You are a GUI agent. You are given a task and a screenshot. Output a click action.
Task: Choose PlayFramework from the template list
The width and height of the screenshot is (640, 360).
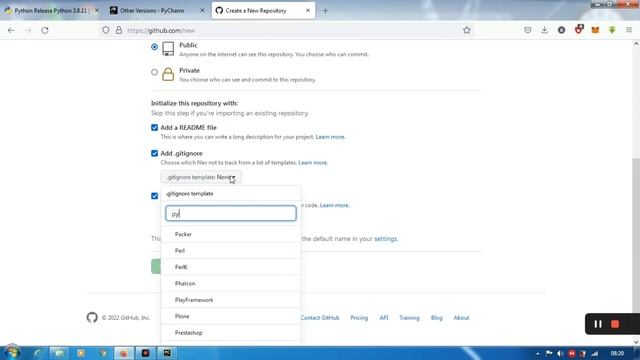tap(231, 300)
